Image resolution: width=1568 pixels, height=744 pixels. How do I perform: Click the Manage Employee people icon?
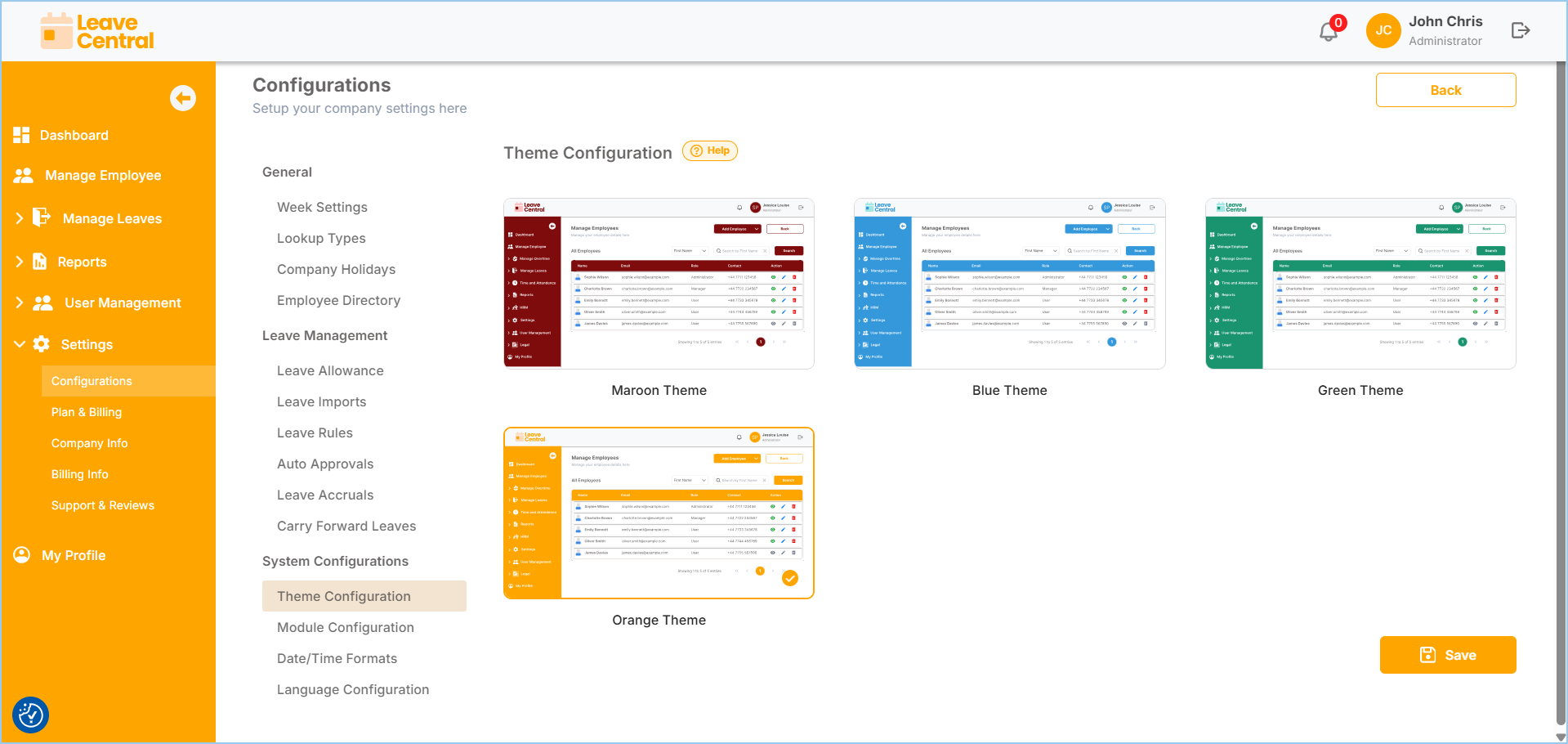(24, 175)
